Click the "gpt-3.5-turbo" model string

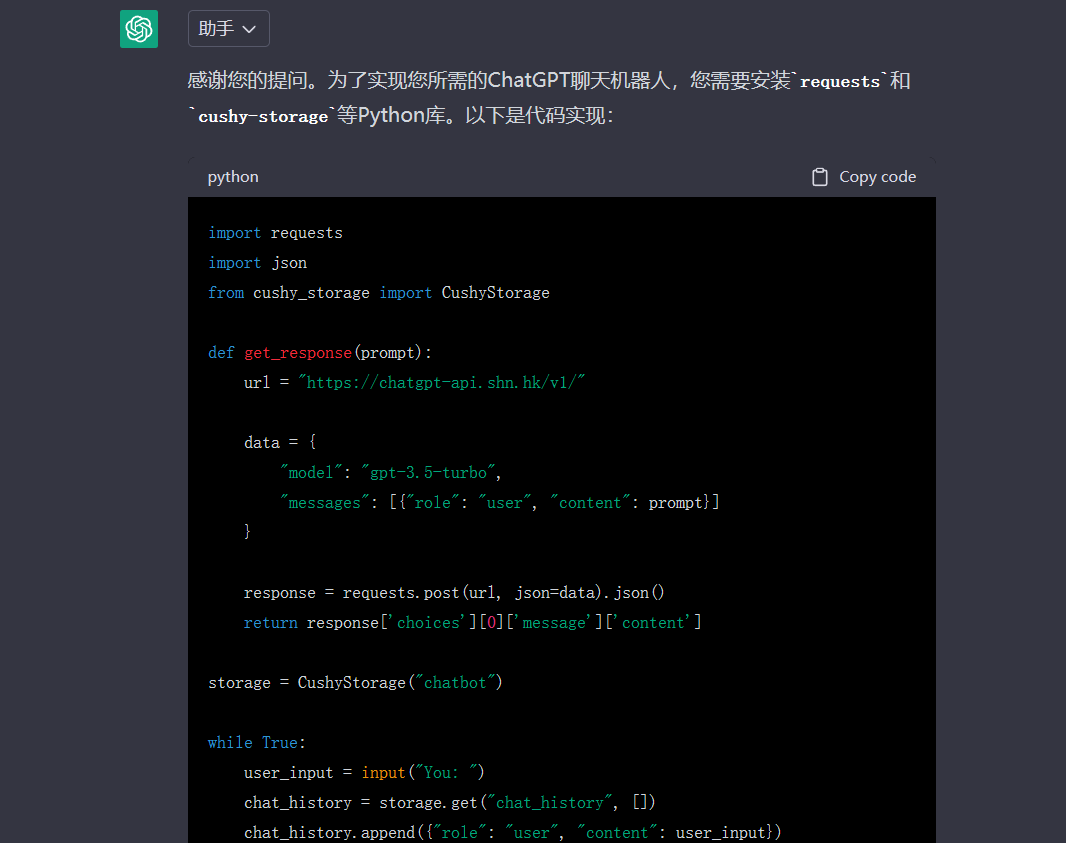click(428, 472)
